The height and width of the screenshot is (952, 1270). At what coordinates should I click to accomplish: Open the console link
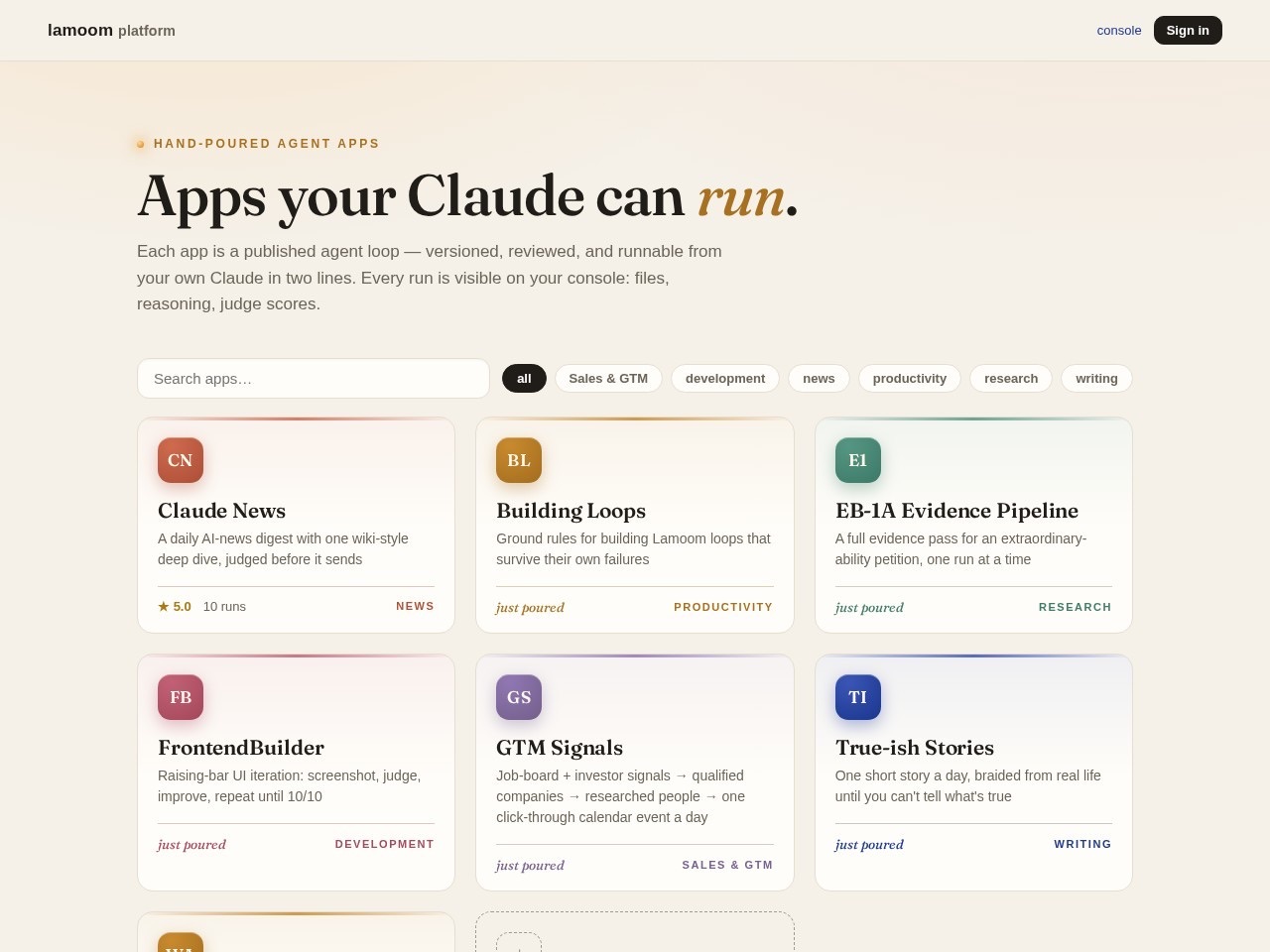click(x=1119, y=30)
